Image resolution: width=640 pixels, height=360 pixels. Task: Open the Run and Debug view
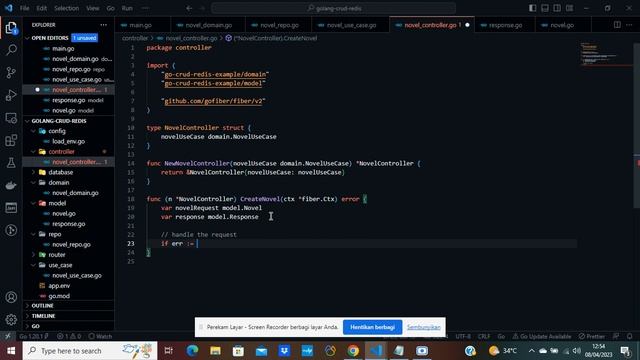(x=11, y=95)
